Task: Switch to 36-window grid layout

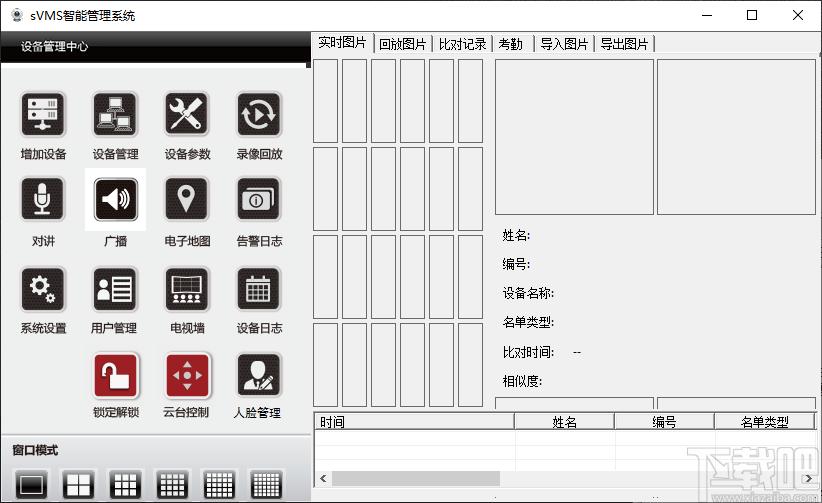Action: tap(266, 485)
